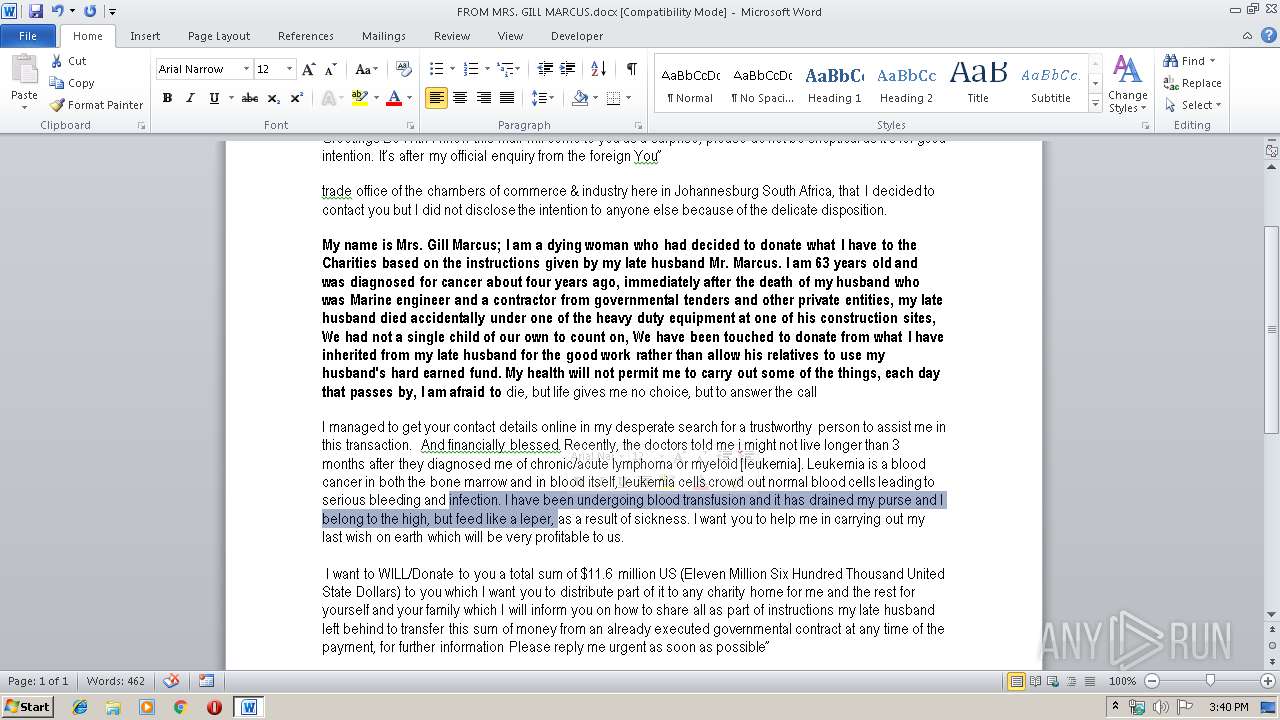This screenshot has width=1280, height=720.
Task: Apply superscript formatting
Action: coord(297,98)
